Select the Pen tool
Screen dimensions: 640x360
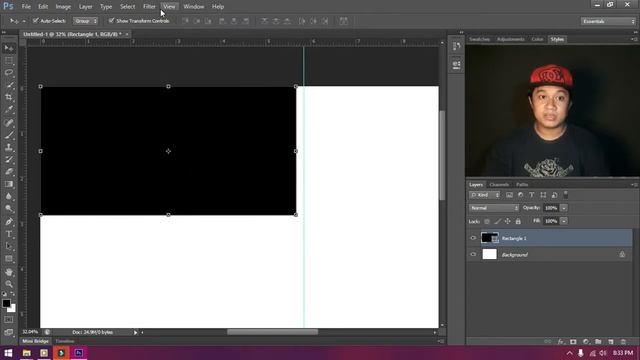[9, 222]
